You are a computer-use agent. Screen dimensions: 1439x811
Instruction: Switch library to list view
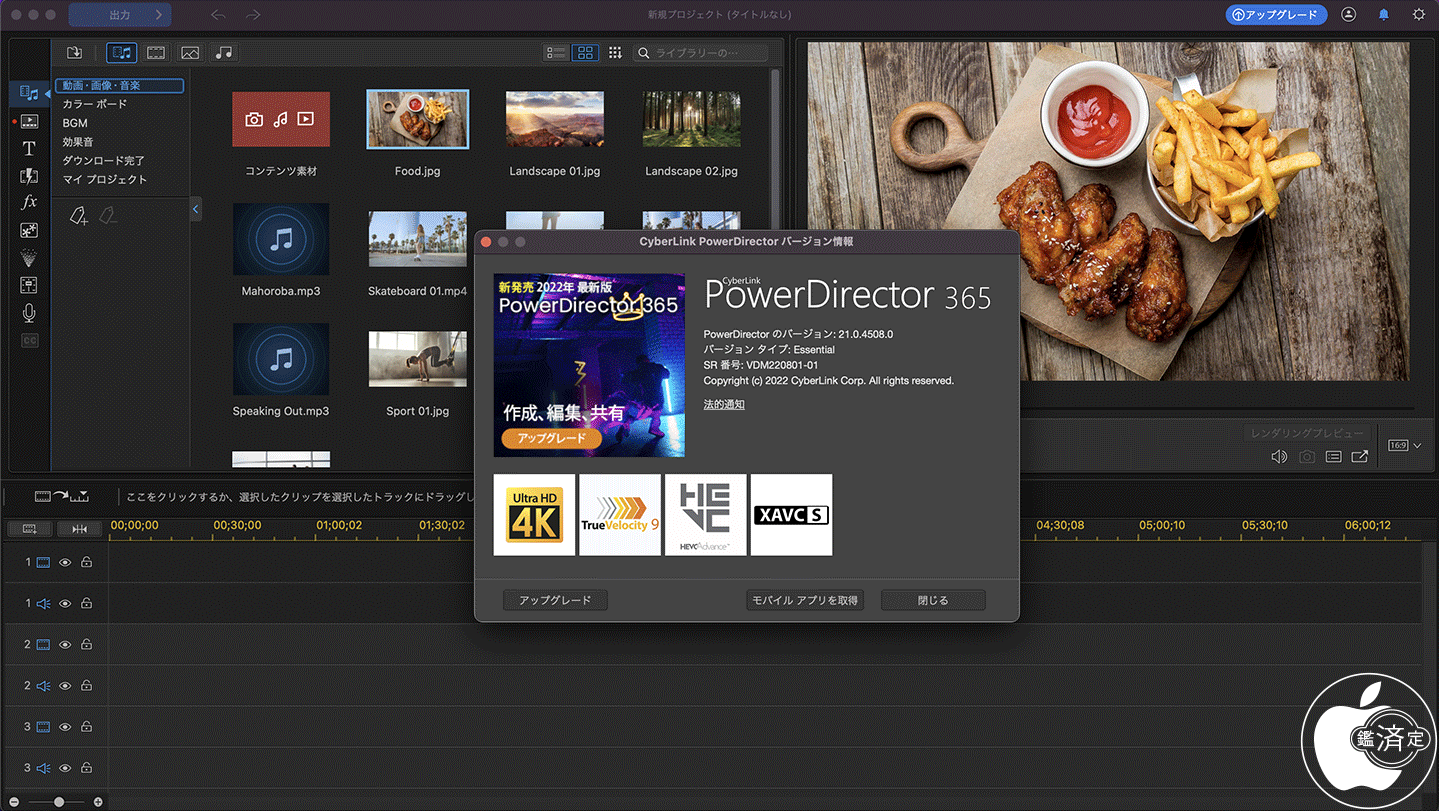coord(557,53)
